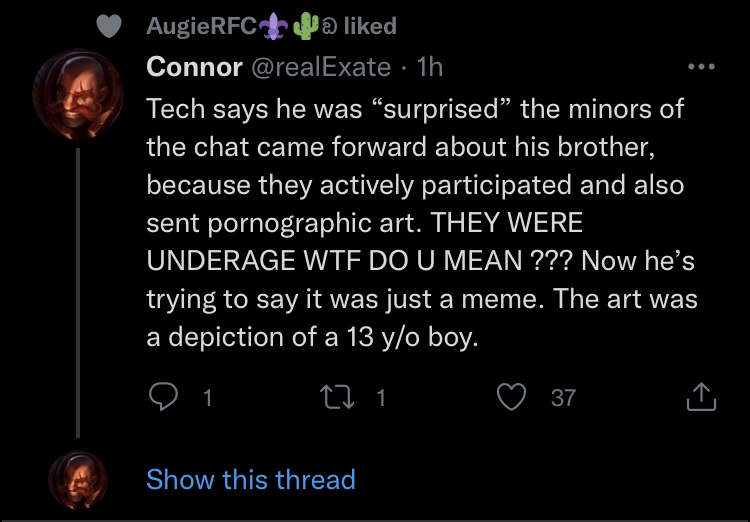Open the small avatar beside Show this thread
This screenshot has width=750, height=522.
[x=78, y=480]
